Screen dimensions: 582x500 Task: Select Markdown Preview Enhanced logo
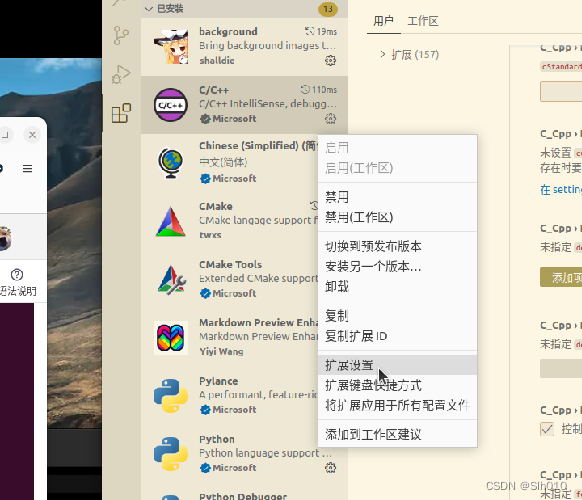[171, 338]
